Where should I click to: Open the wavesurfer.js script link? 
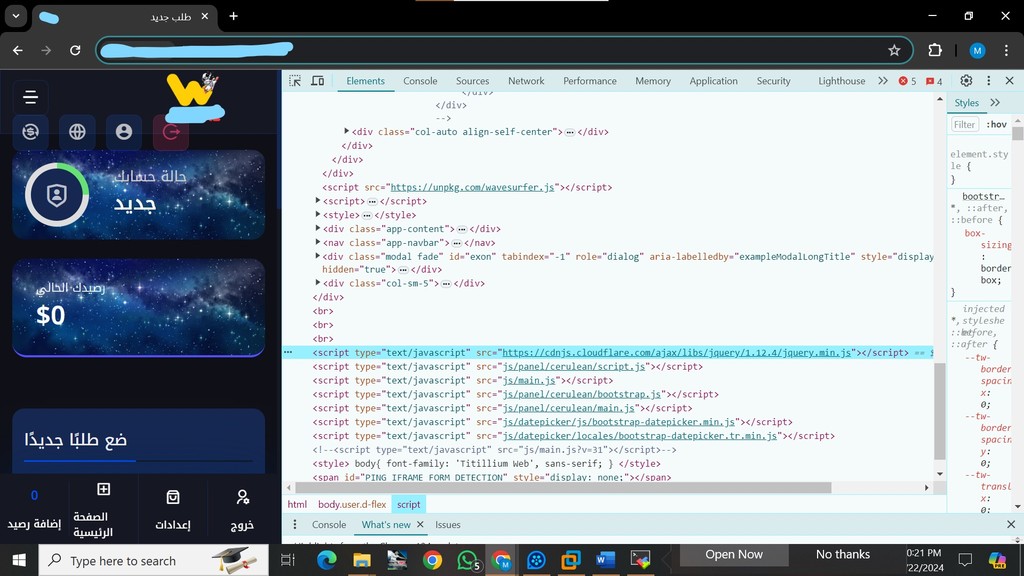(472, 187)
